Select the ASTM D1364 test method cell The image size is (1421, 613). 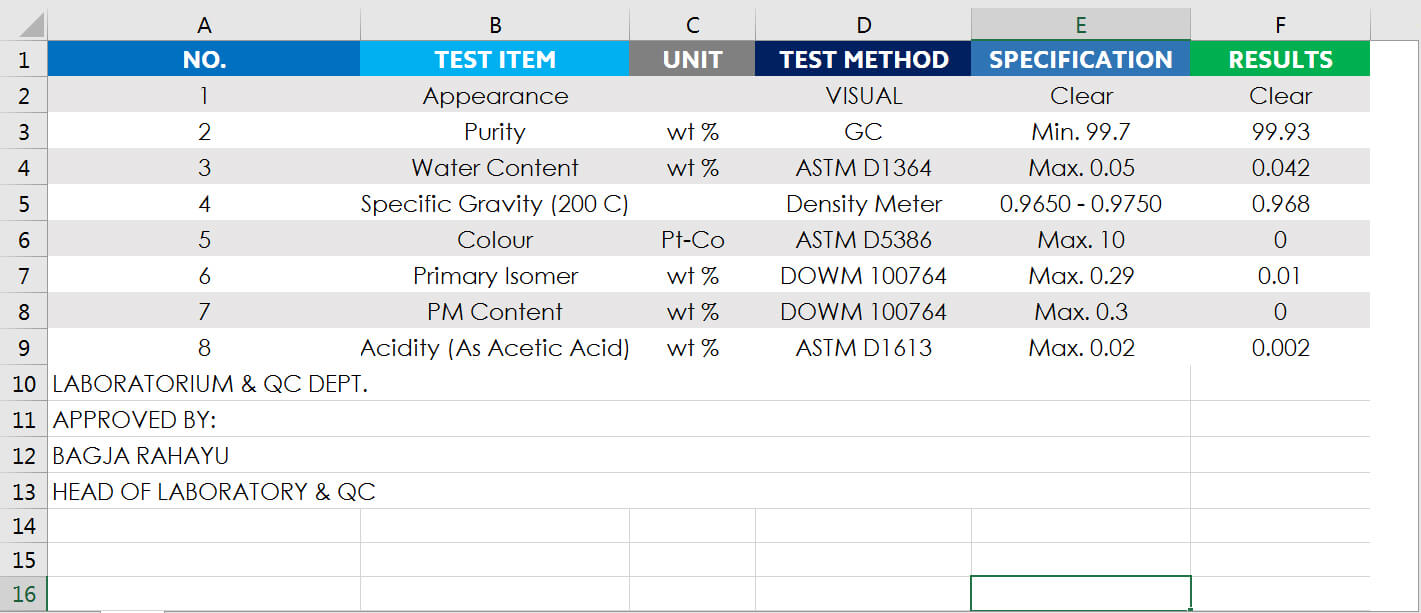pyautogui.click(x=863, y=168)
